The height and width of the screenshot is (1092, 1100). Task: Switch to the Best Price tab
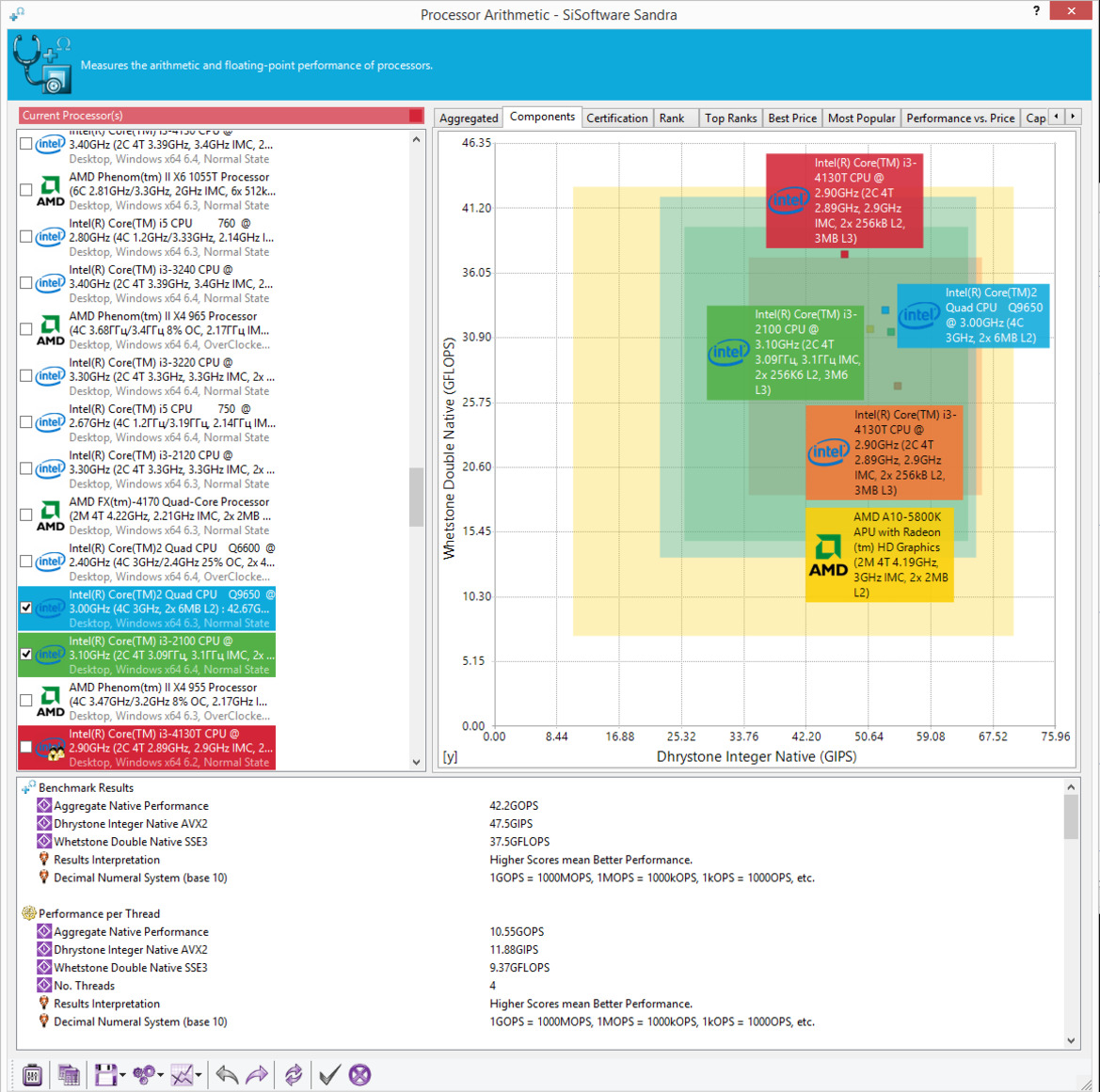coord(792,118)
